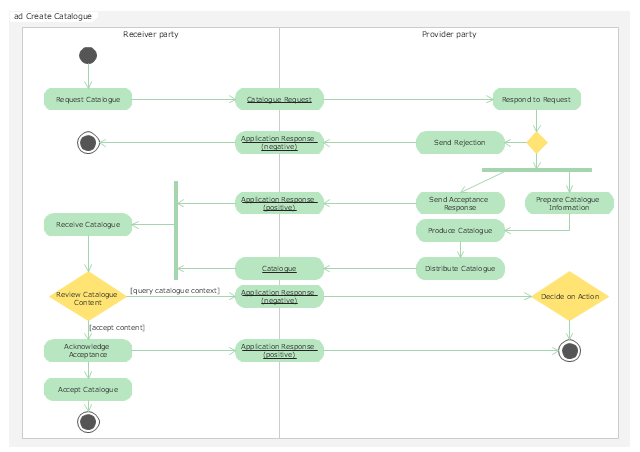
Task: Click the ad Create Catalogue frame label
Action: pyautogui.click(x=53, y=16)
